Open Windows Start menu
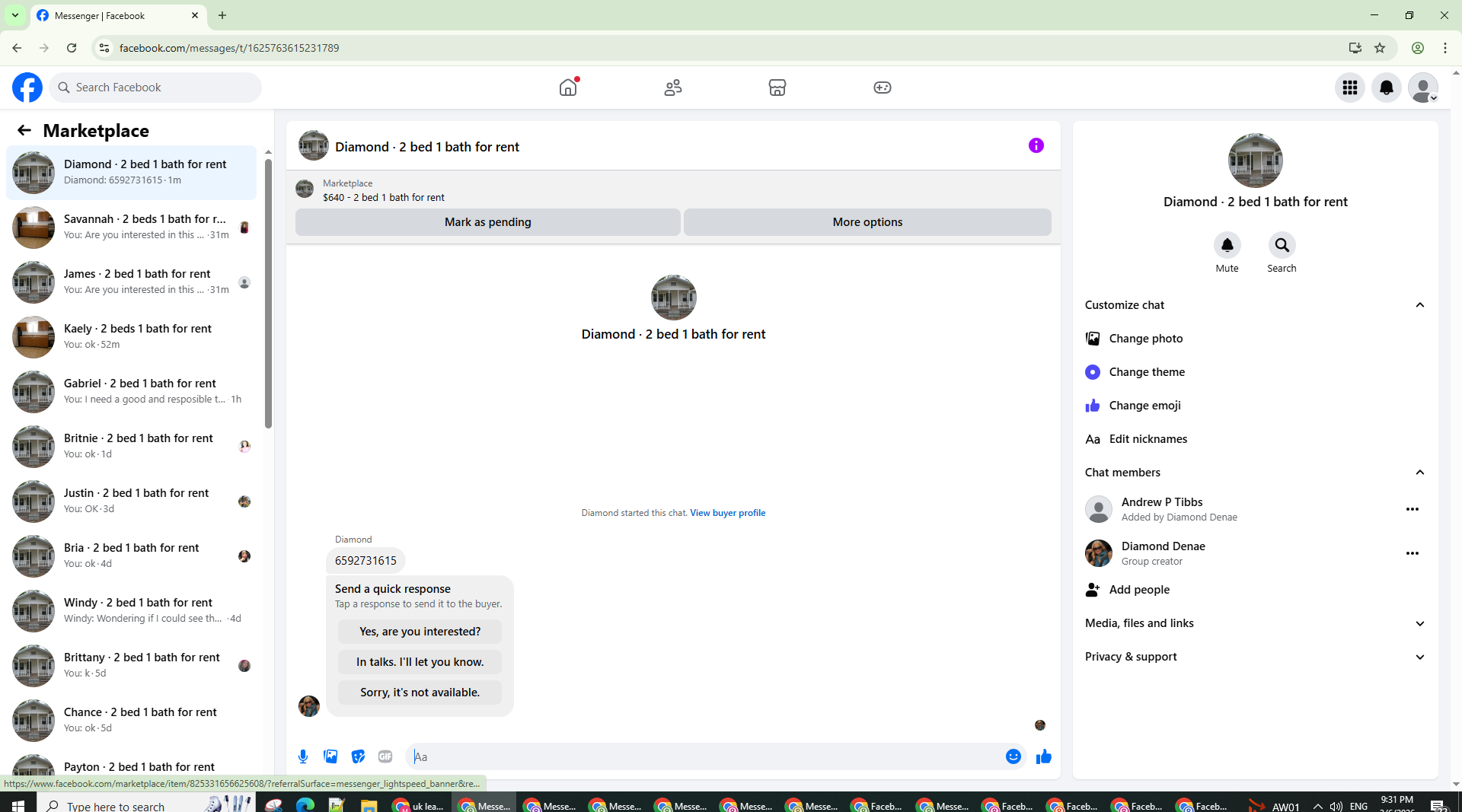The width and height of the screenshot is (1462, 812). click(18, 804)
